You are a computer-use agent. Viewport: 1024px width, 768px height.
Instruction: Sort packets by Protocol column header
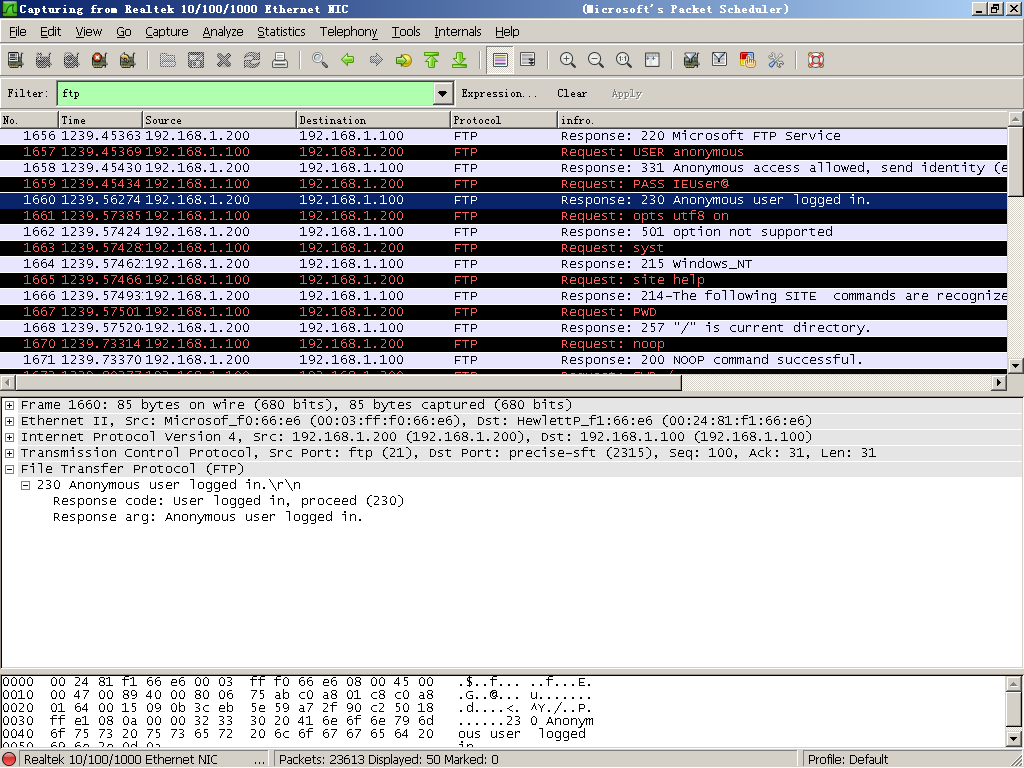pyautogui.click(x=504, y=120)
